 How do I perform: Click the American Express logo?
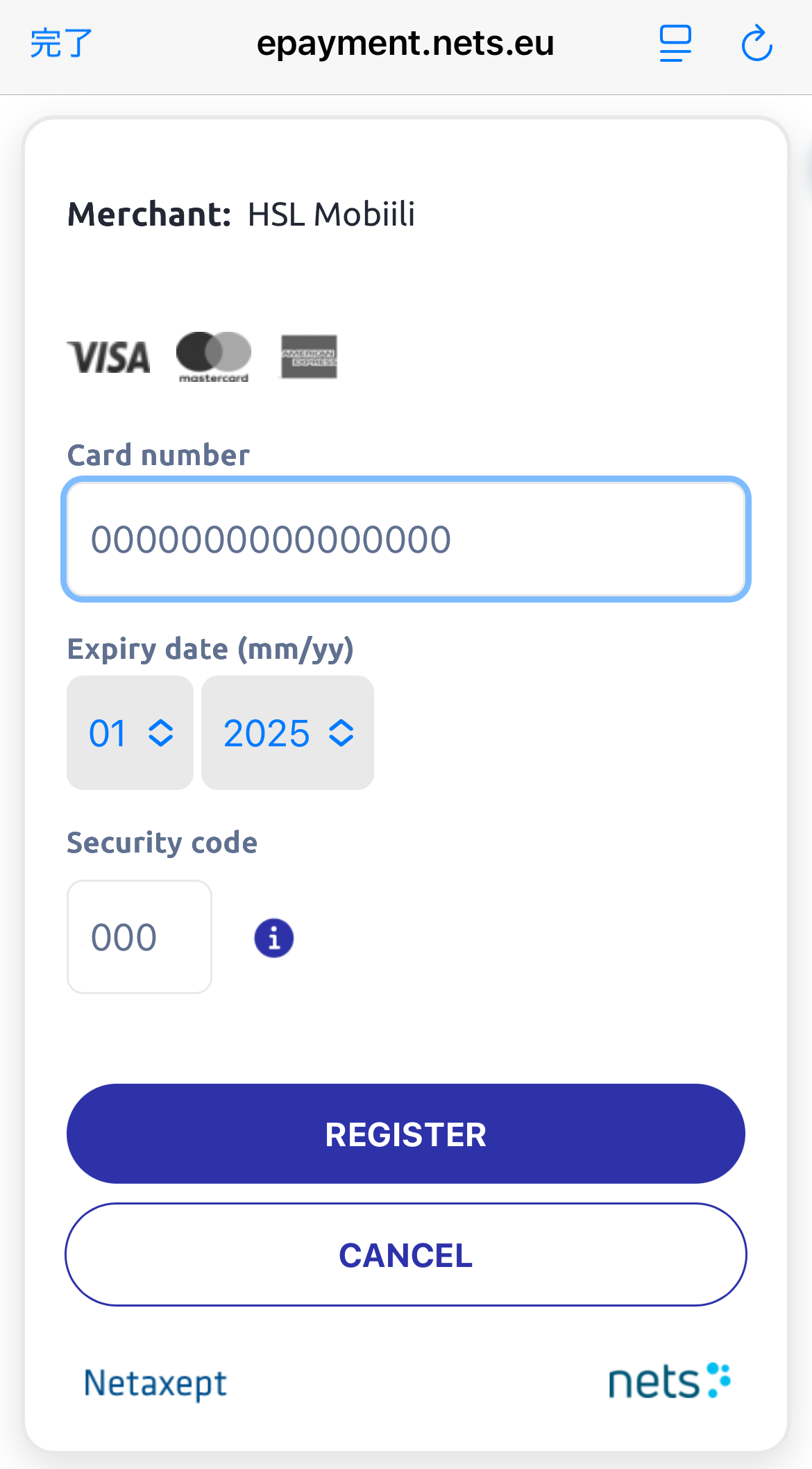point(309,357)
